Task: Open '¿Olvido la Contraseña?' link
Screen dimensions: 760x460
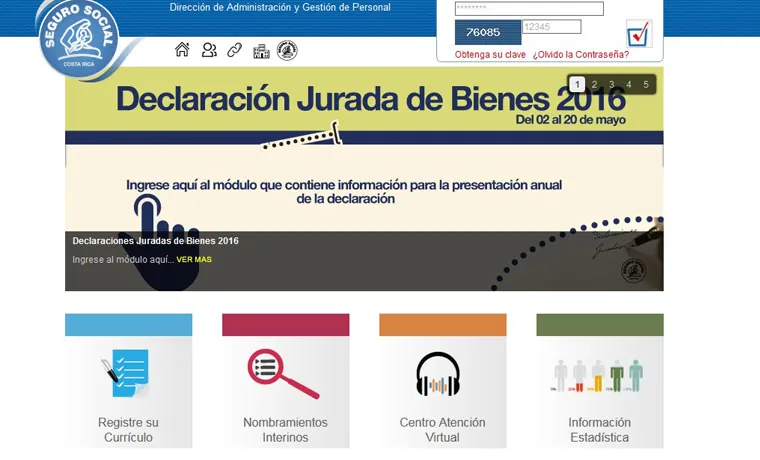Action: click(x=581, y=55)
